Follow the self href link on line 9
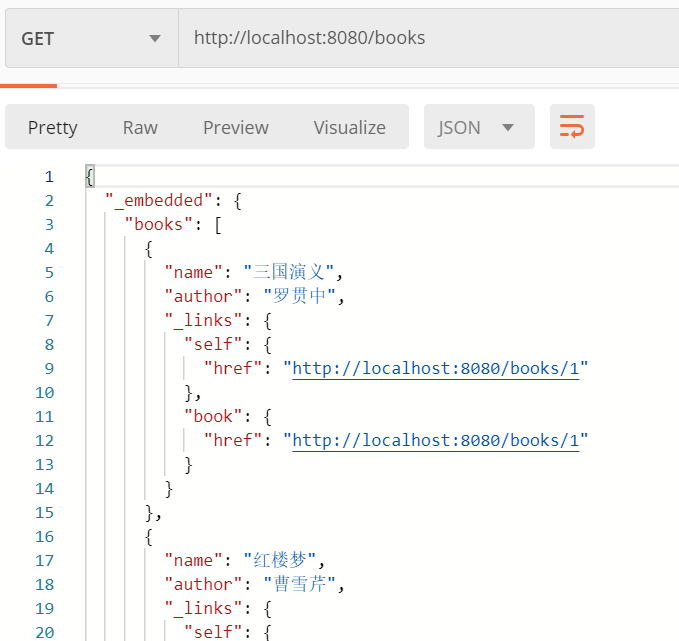Screen dimensions: 679x641 tap(435, 368)
